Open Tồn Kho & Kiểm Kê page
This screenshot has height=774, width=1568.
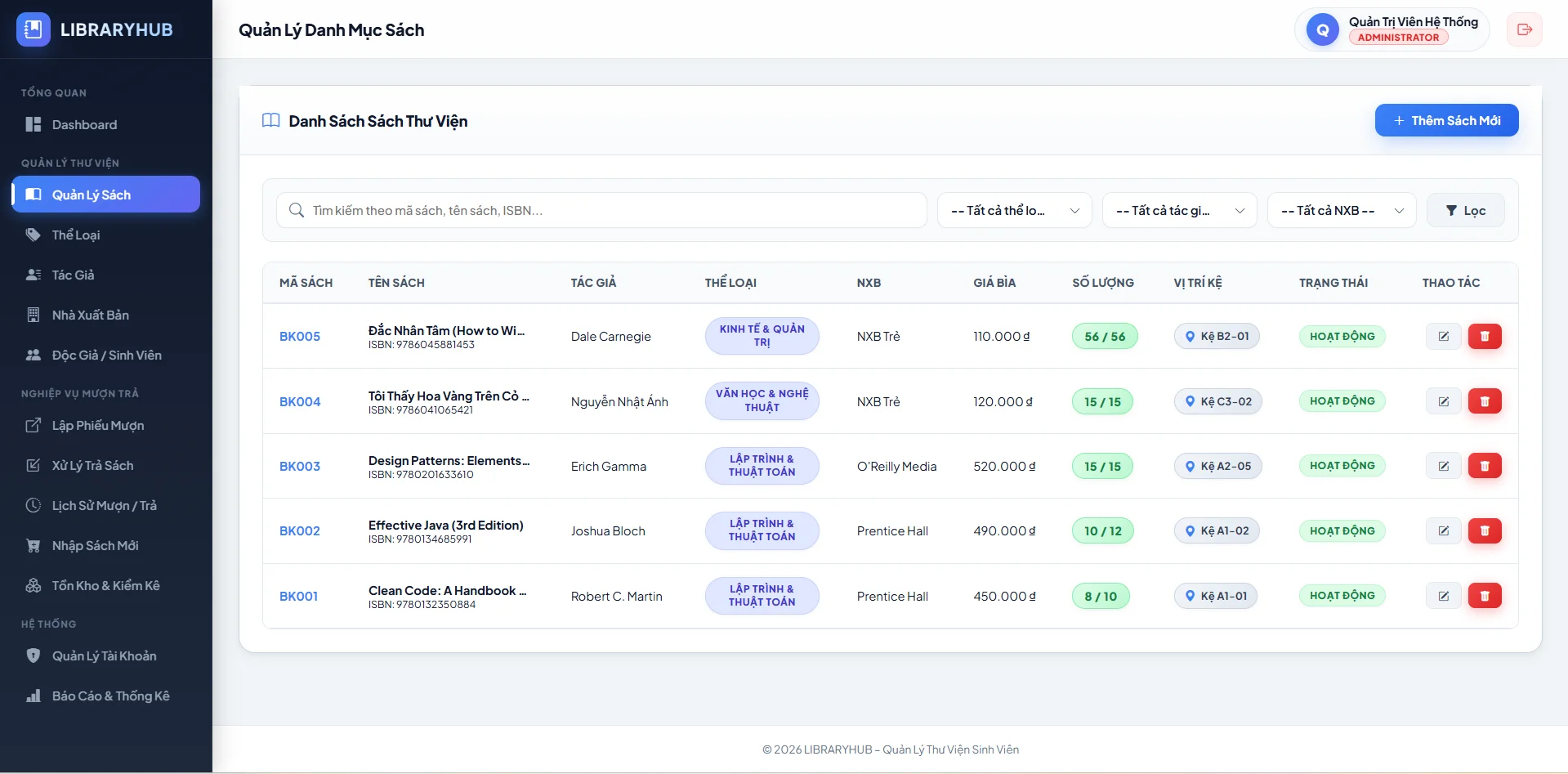(106, 585)
